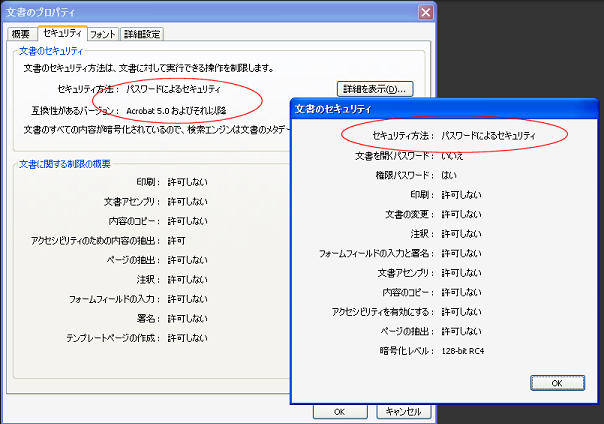Close the 文書のプロパティ window with X

[x=425, y=12]
